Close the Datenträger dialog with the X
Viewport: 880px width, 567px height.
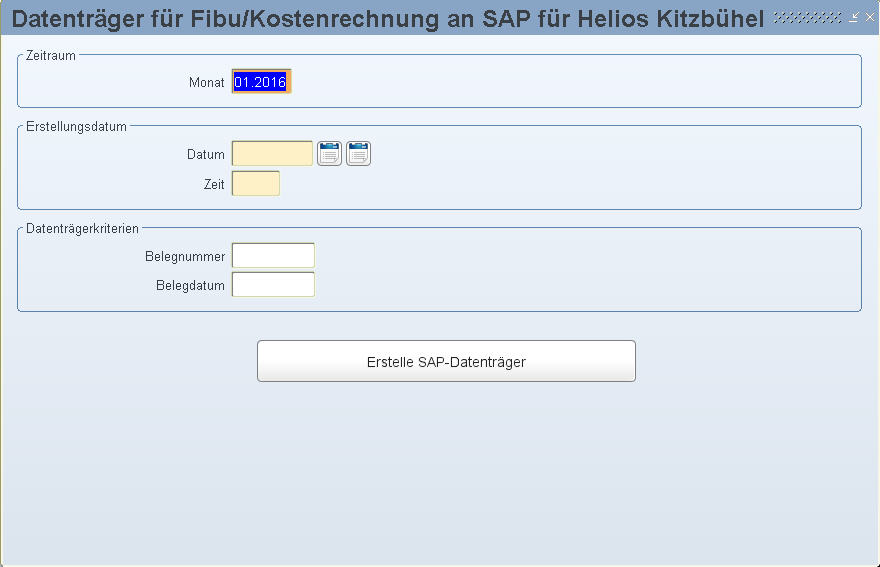pos(870,17)
